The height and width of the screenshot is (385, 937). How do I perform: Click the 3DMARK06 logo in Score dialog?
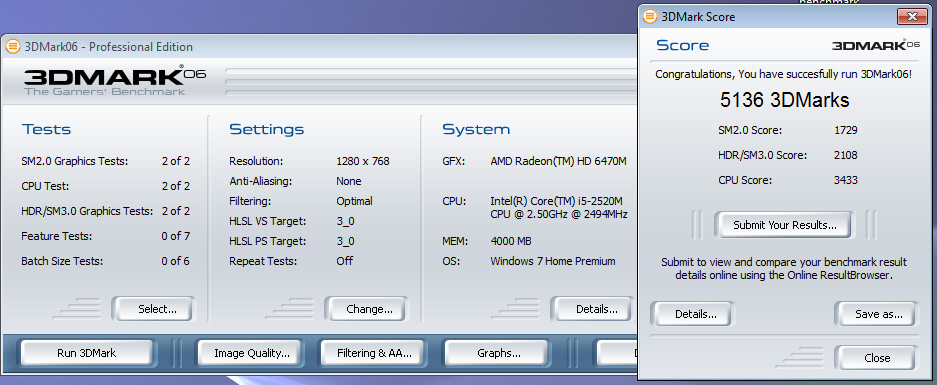click(x=875, y=45)
